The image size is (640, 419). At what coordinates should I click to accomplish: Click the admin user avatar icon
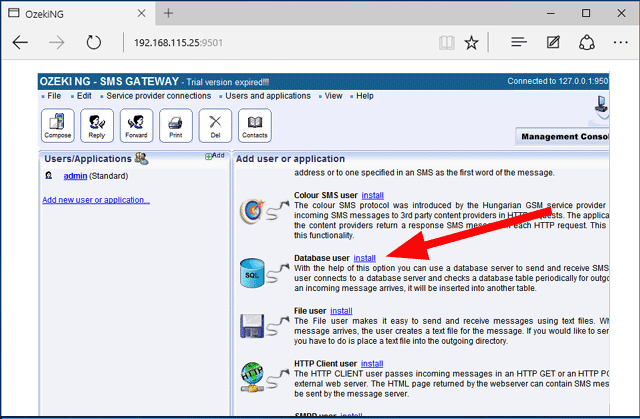(49, 175)
